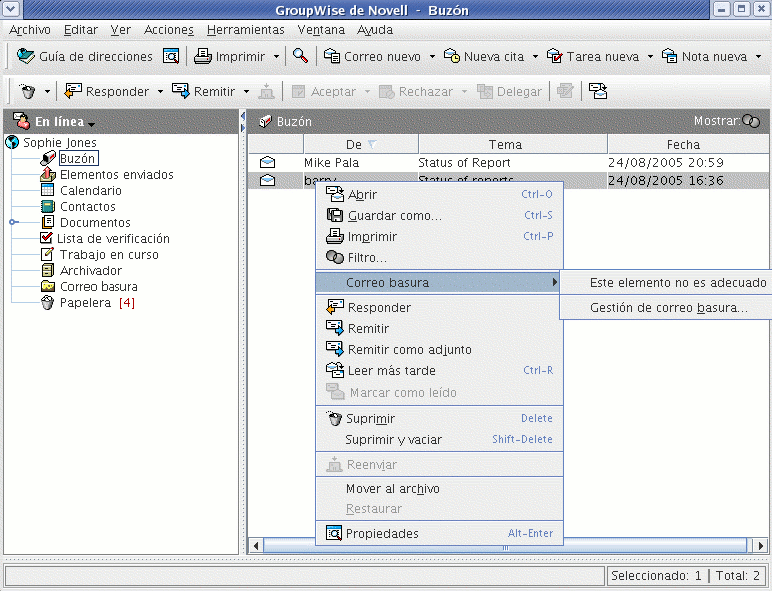Open the Archivo menu
Image resolution: width=772 pixels, height=591 pixels.
[30, 30]
